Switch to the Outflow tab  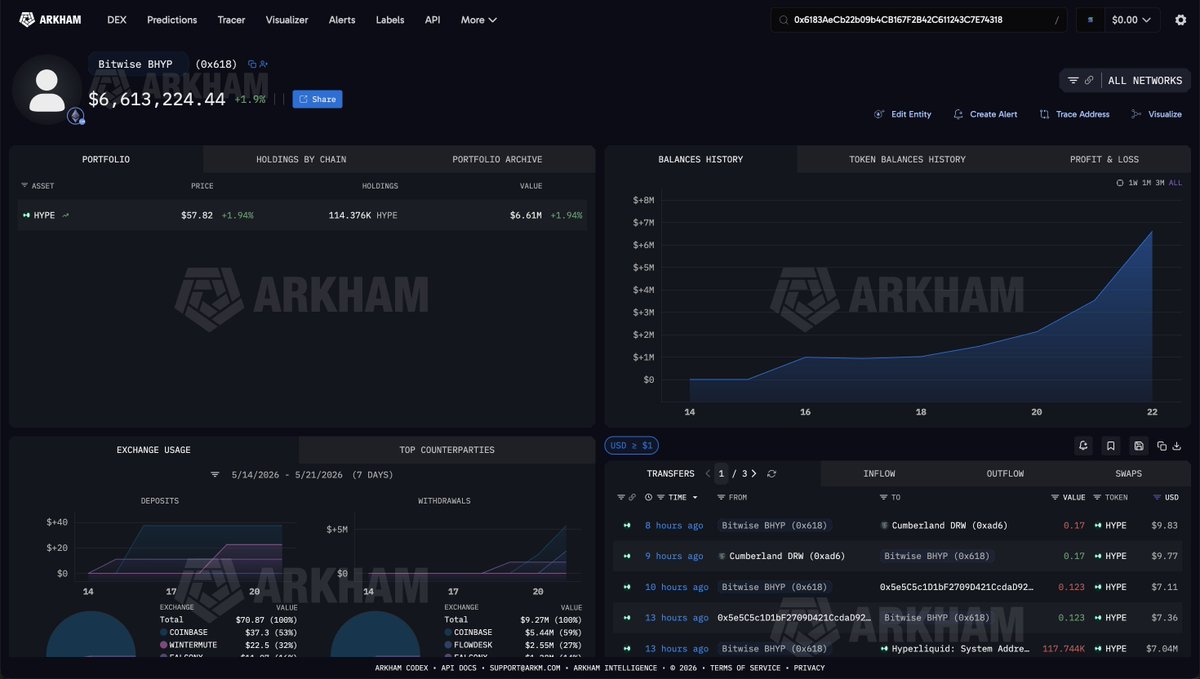point(1005,474)
